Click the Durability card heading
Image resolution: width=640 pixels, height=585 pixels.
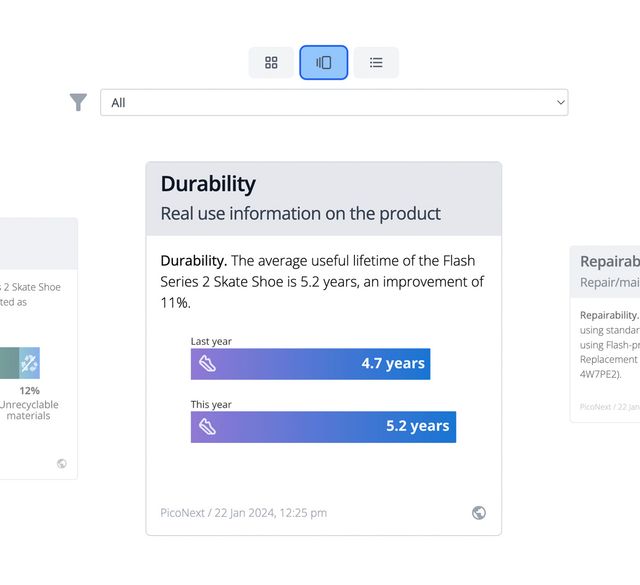pyautogui.click(x=208, y=184)
